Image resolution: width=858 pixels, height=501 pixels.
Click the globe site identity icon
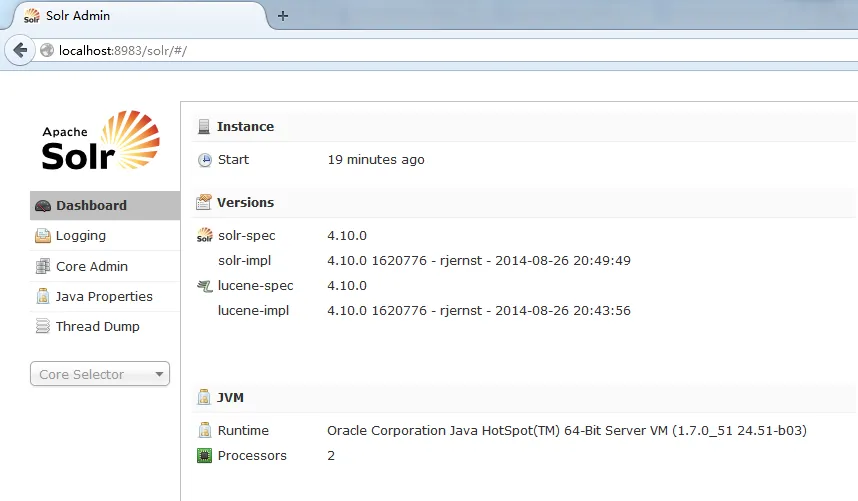[x=47, y=50]
